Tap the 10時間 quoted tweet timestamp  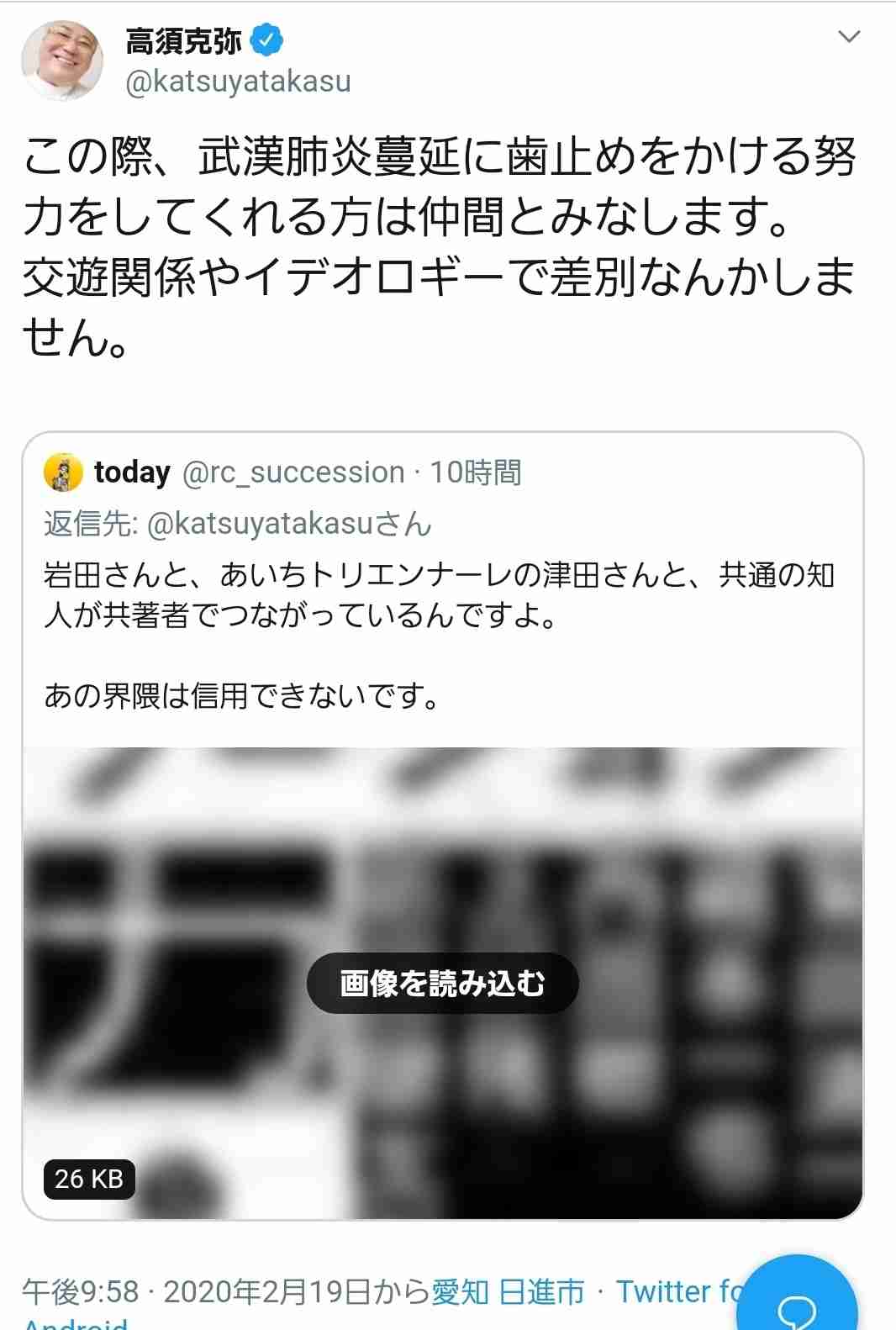476,472
